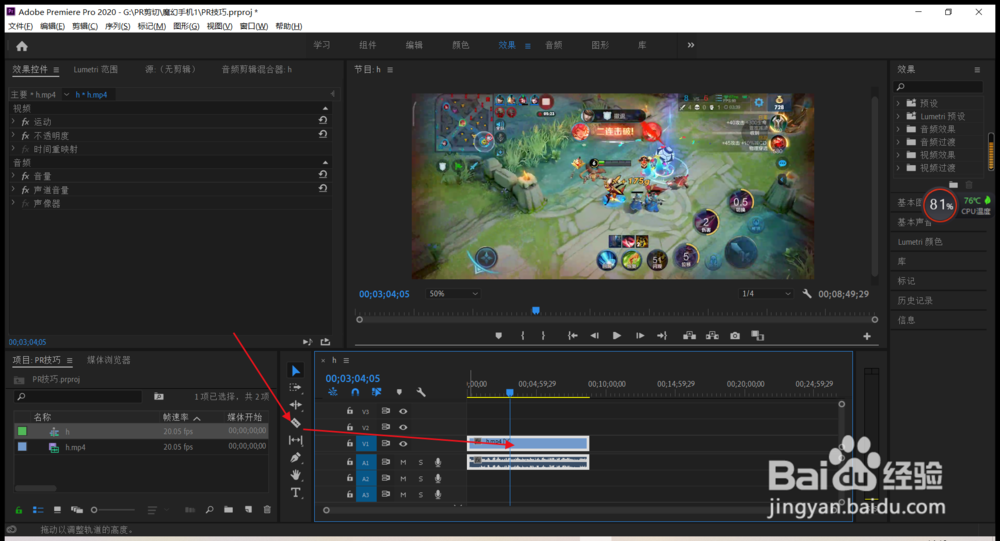
Task: Select the Pen tool
Action: [295, 457]
